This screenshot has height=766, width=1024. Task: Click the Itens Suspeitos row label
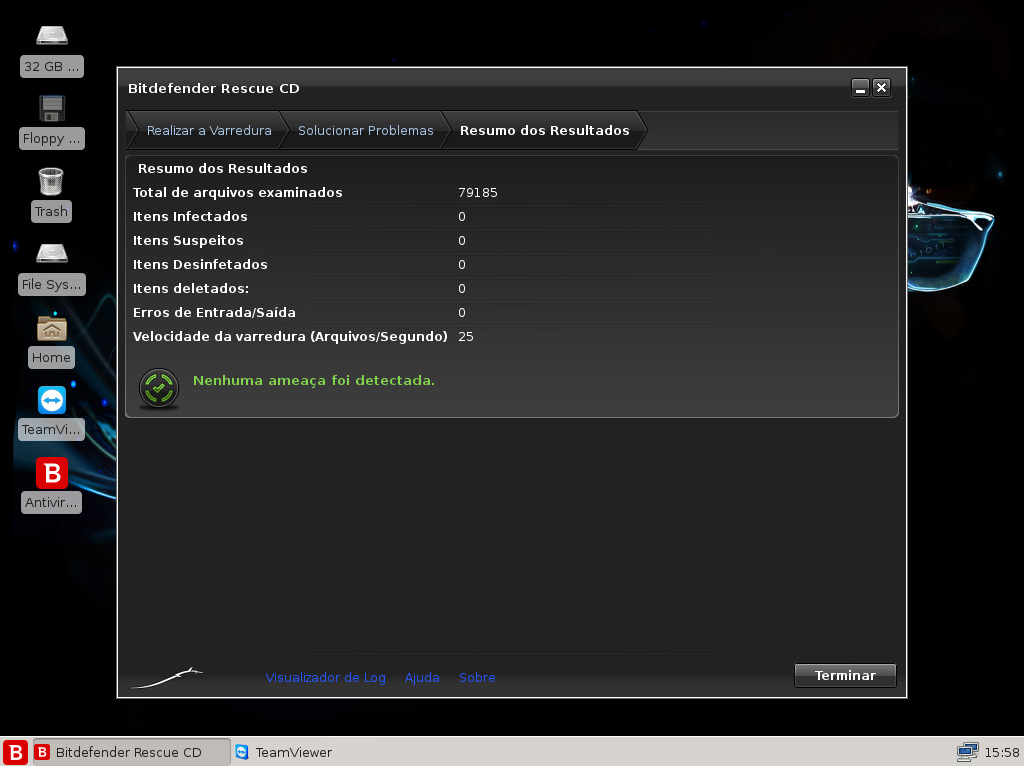[188, 241]
